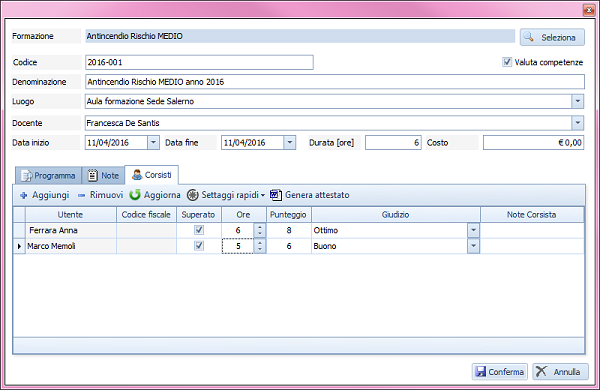Toggle the Superato checkbox for Marco Memoli
Screen dimensions: 600x390
(199, 246)
